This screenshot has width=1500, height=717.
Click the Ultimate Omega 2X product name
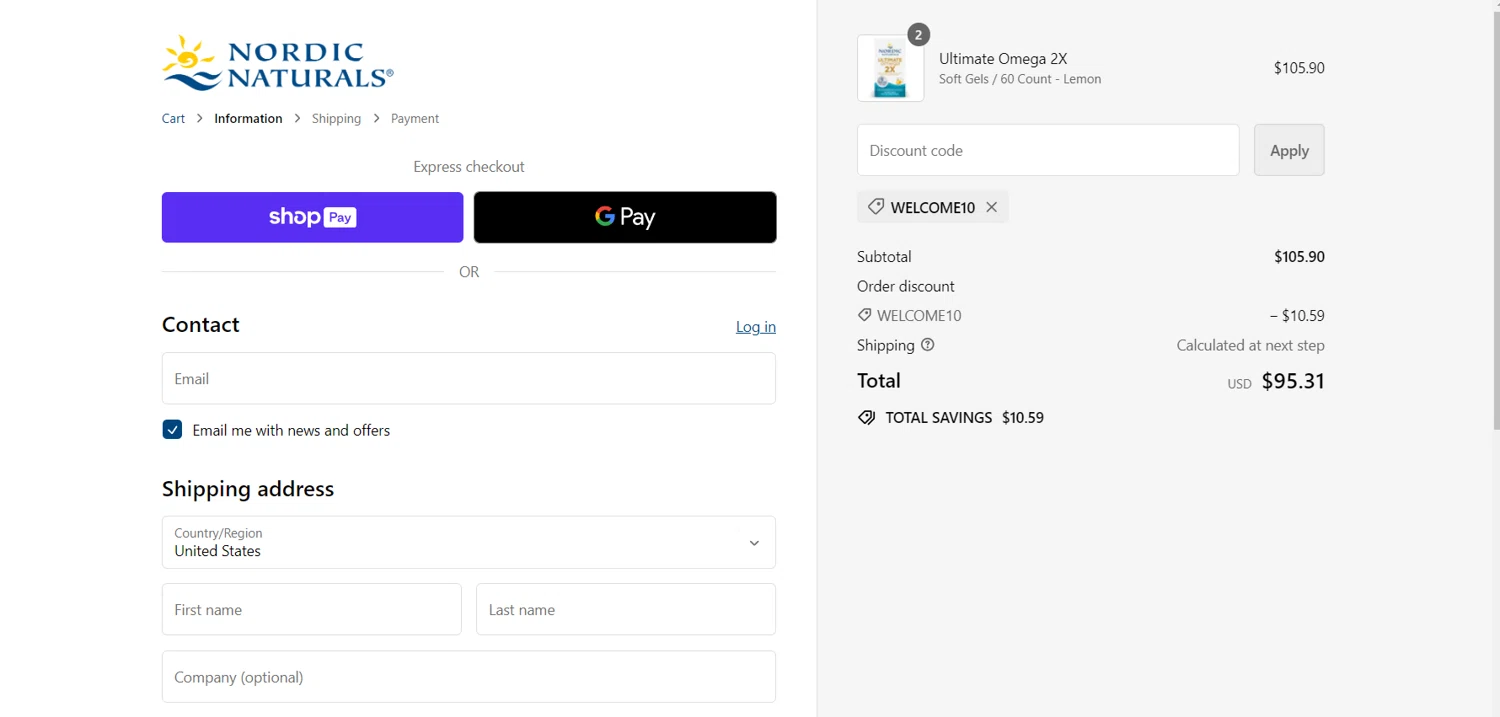pyautogui.click(x=1003, y=59)
